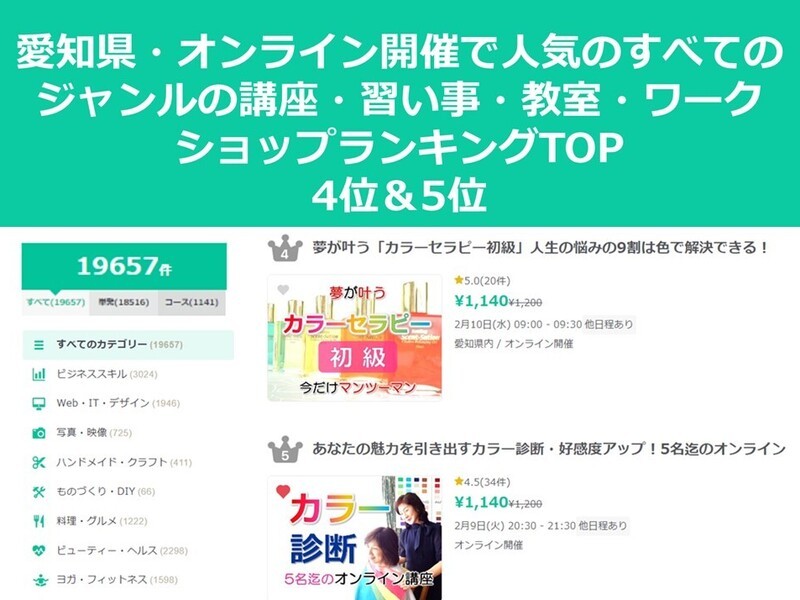Click the Business Skills bar chart icon
Screen dimensions: 800x600
(x=39, y=374)
